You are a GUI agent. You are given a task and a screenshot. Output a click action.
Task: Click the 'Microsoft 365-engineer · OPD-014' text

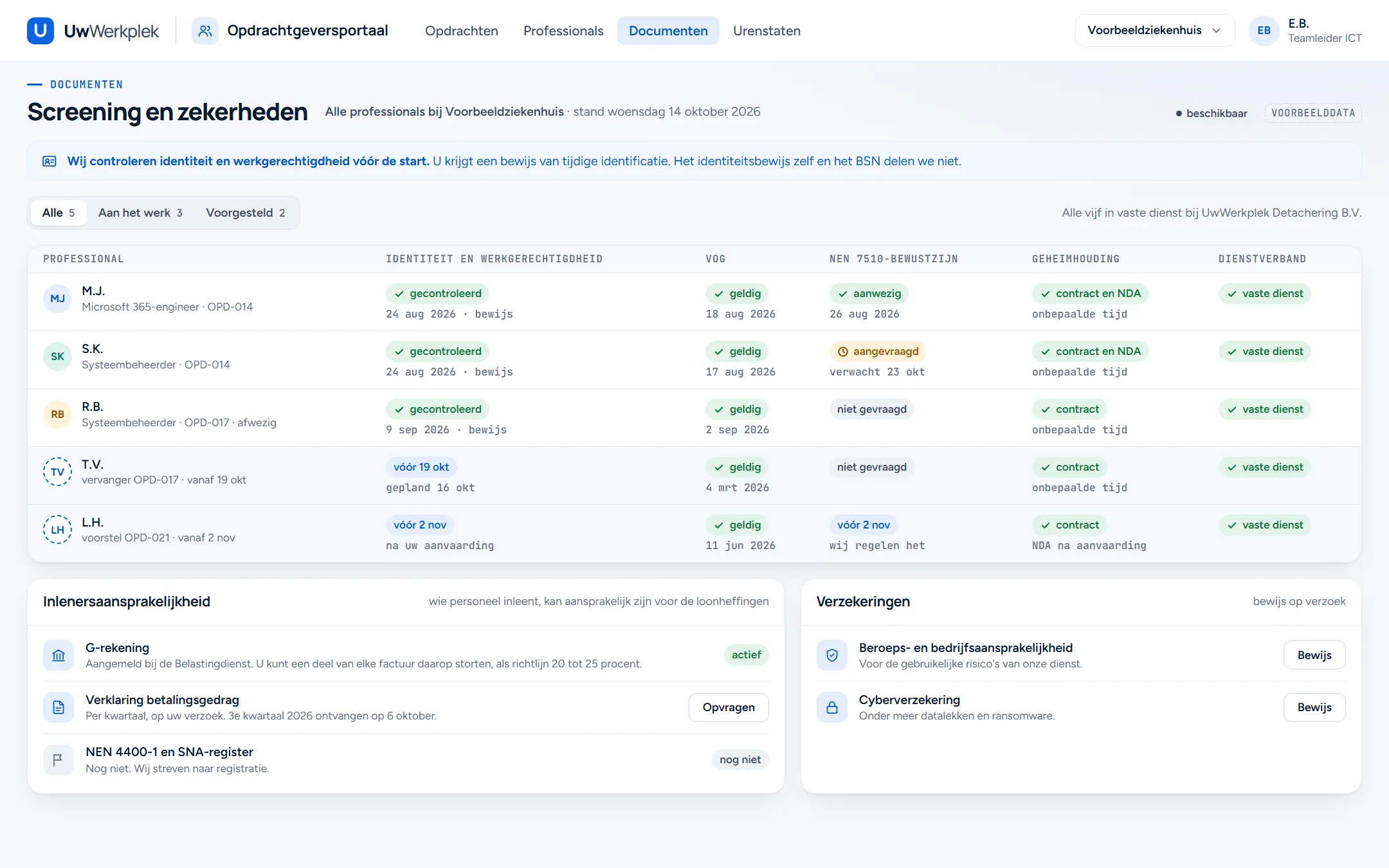coord(167,307)
